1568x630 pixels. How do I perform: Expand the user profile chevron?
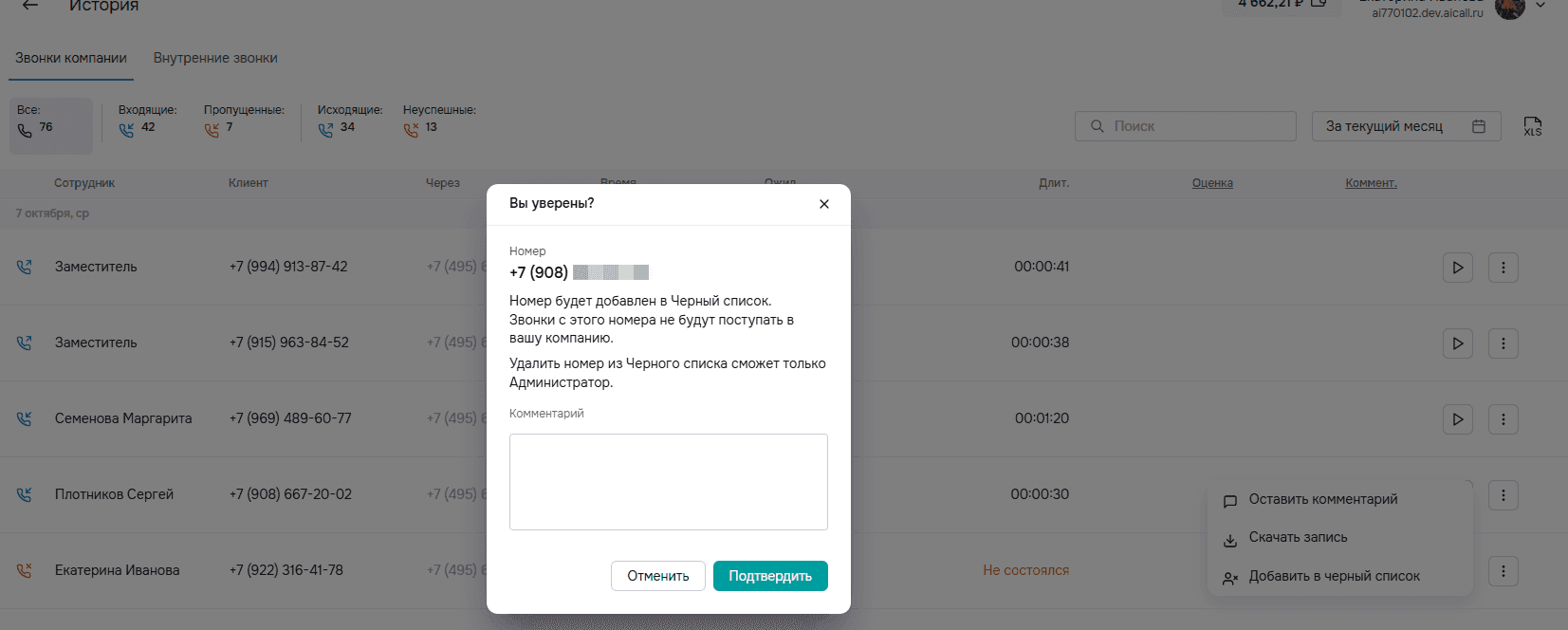pos(1540,5)
